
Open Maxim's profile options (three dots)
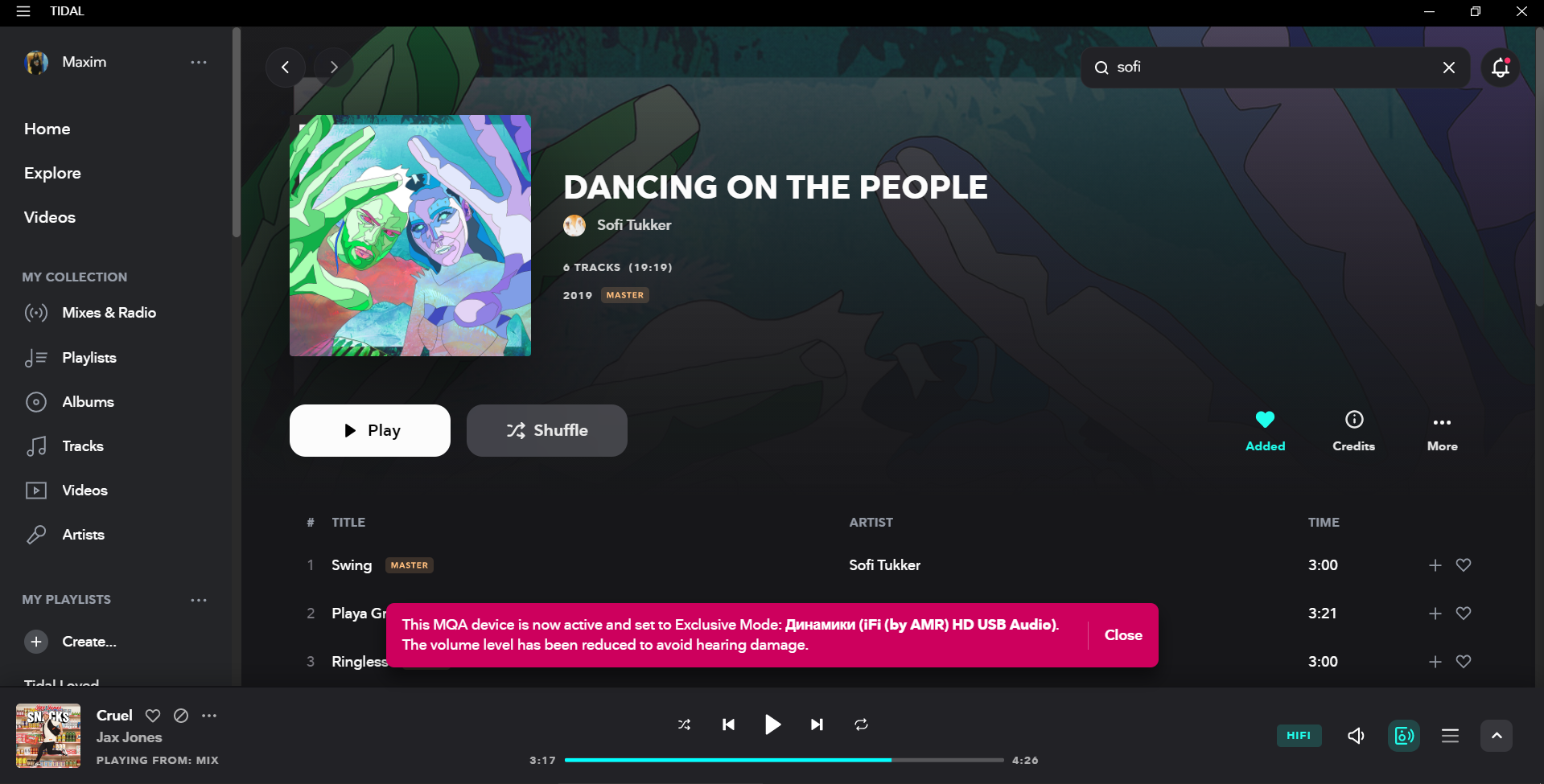(x=199, y=62)
